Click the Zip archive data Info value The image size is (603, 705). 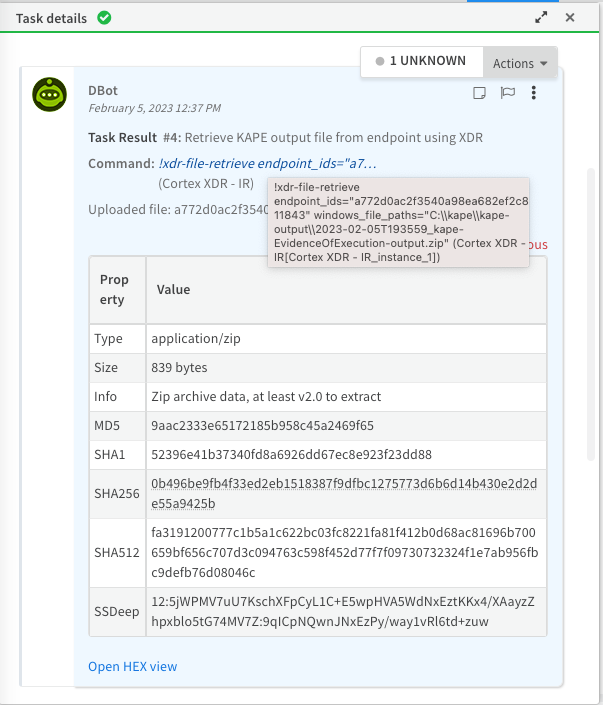266,397
